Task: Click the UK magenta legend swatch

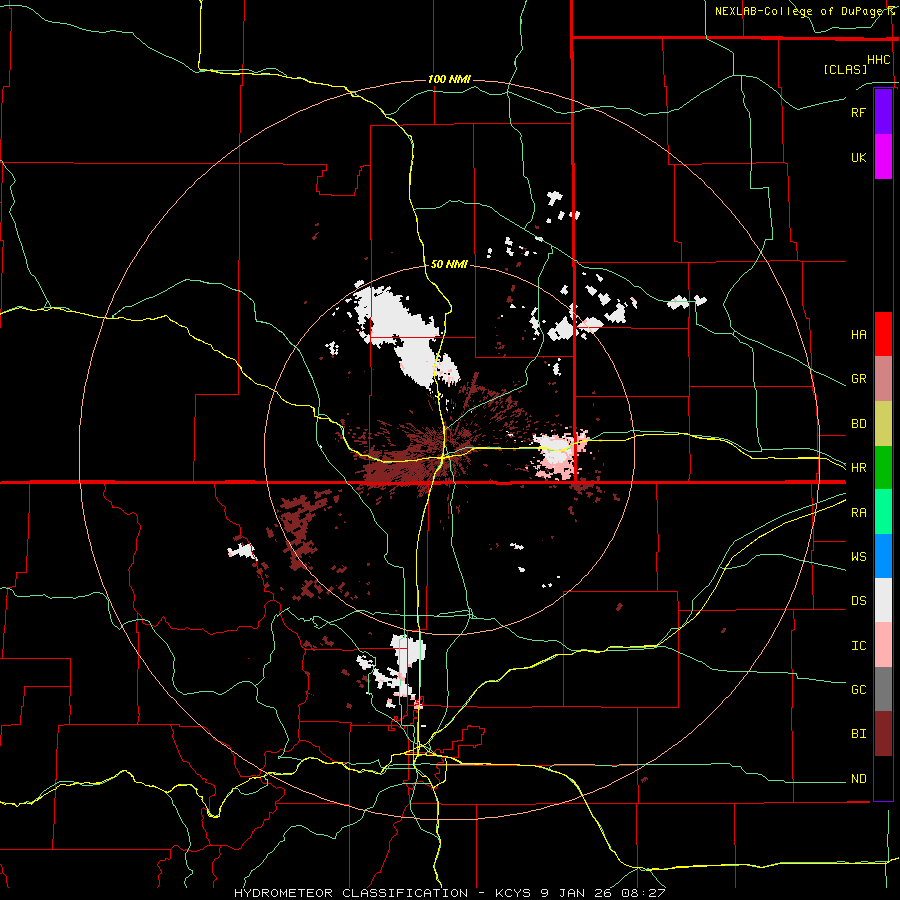Action: pyautogui.click(x=883, y=157)
